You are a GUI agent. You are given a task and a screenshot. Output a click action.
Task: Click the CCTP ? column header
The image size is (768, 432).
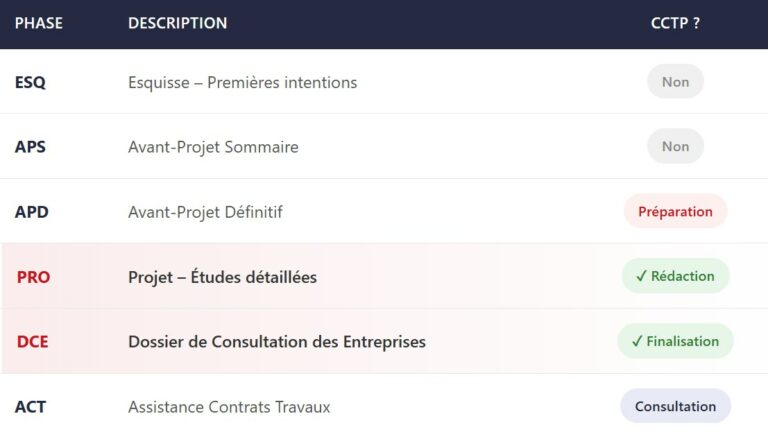(675, 23)
